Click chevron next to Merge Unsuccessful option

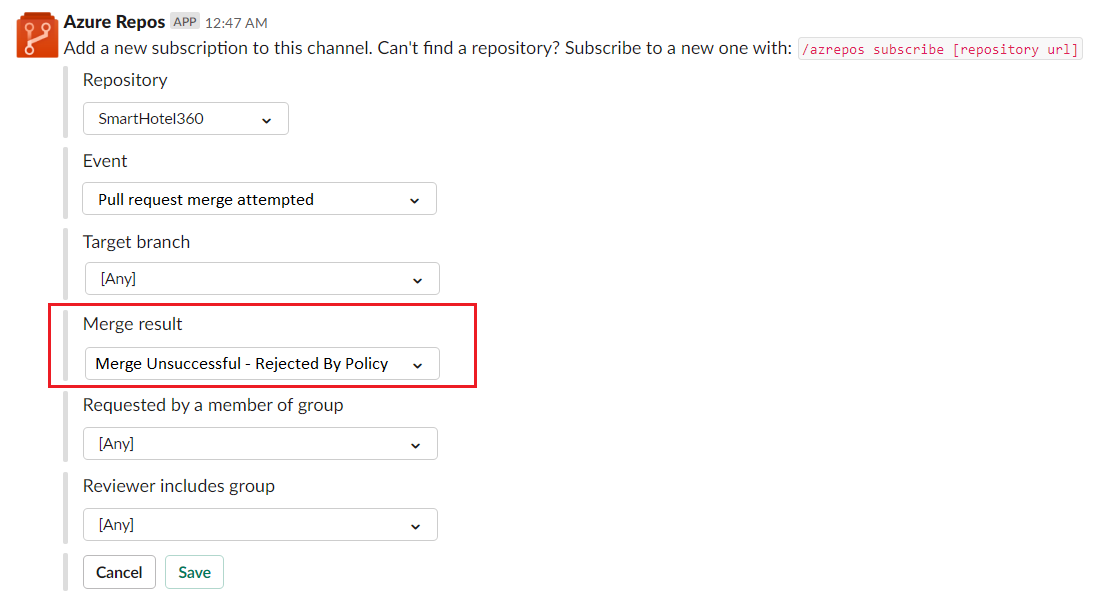coord(418,363)
